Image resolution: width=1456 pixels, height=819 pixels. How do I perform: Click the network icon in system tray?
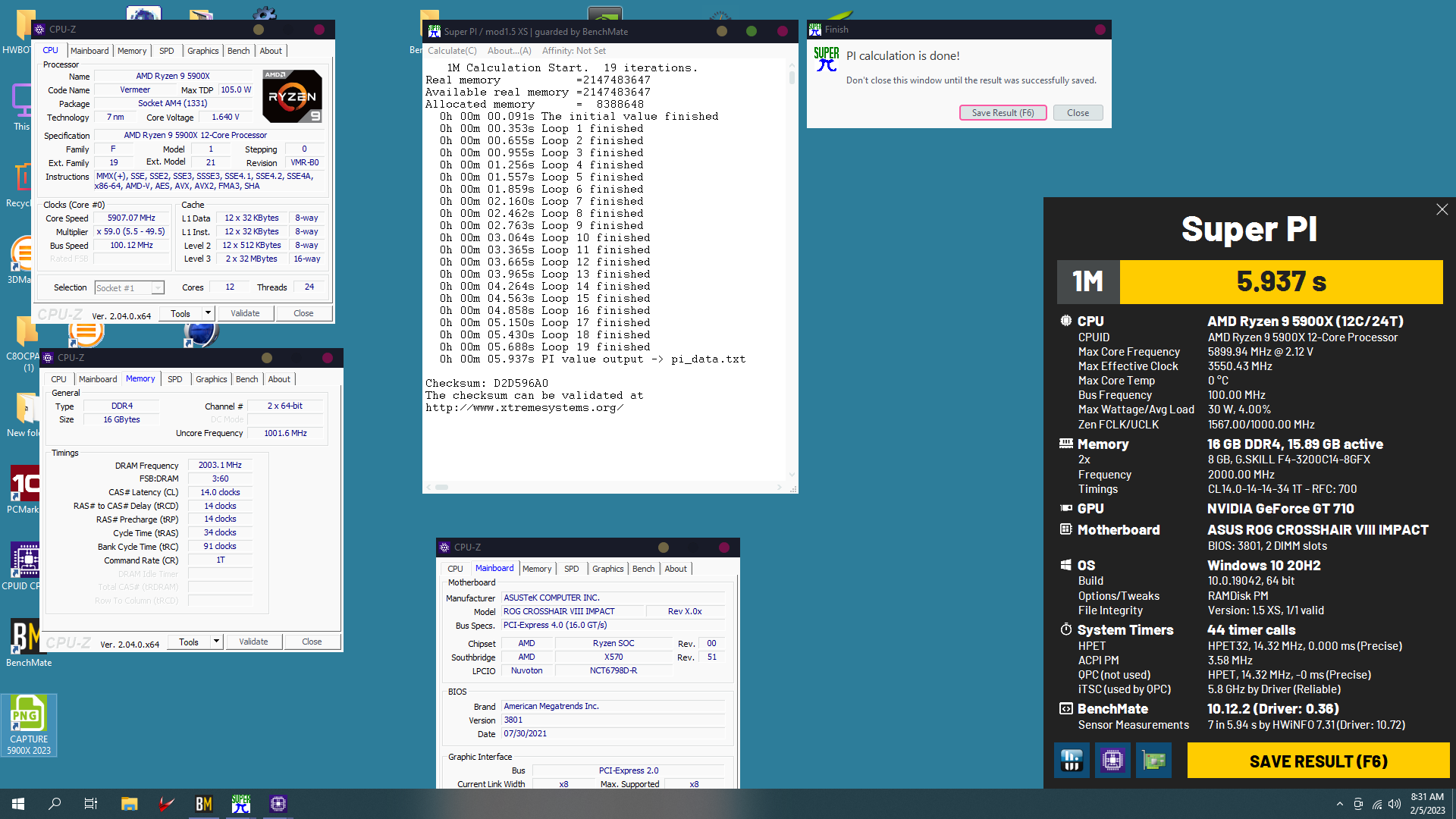pyautogui.click(x=1376, y=804)
